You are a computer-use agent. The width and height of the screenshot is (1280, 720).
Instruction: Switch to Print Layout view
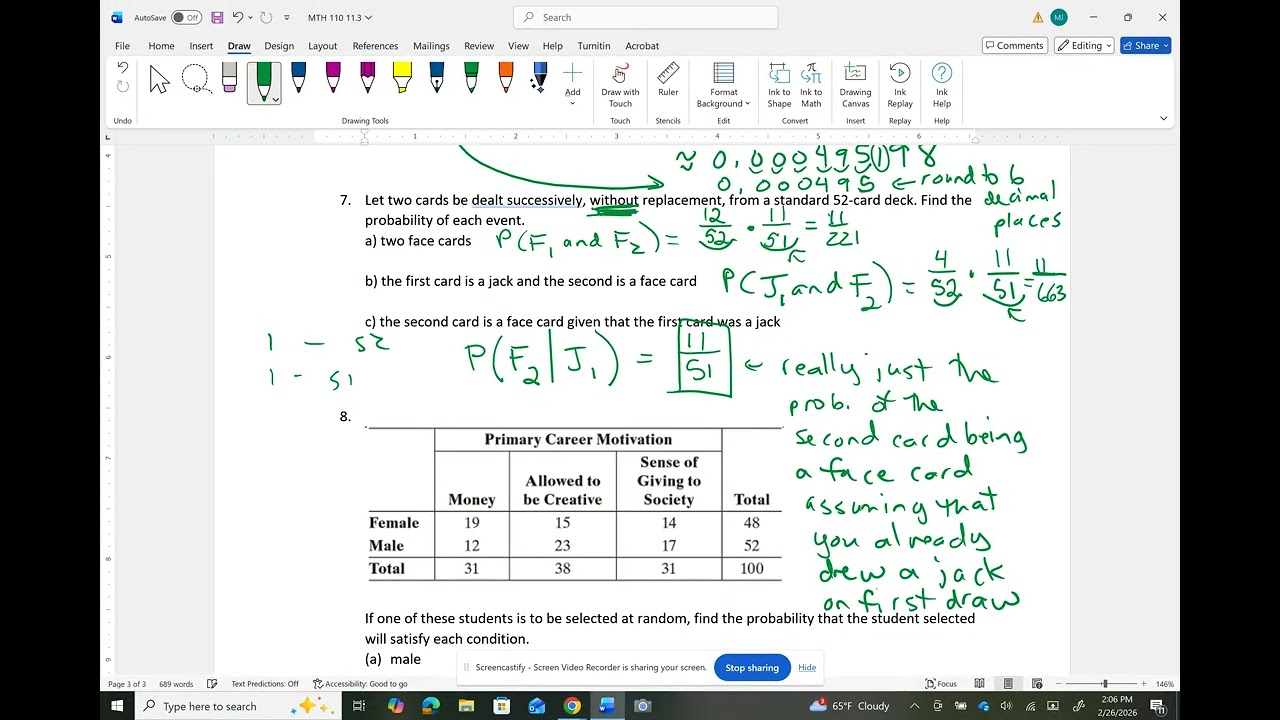coord(1008,684)
